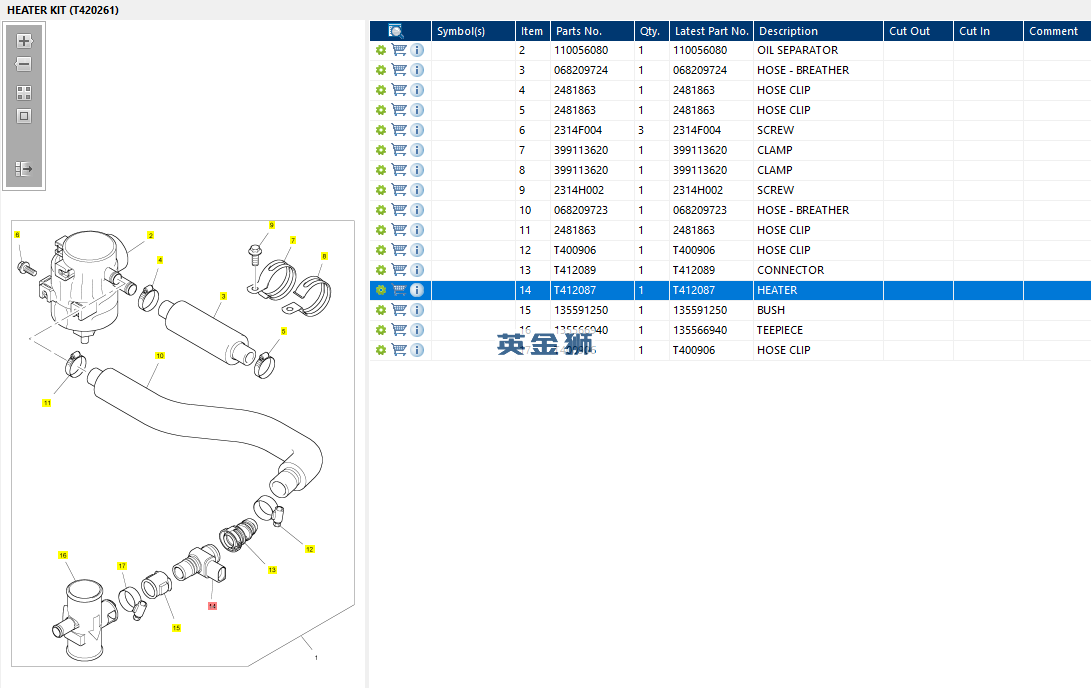This screenshot has height=688, width=1091.
Task: Show info for the CONNECTOR part
Action: point(417,270)
